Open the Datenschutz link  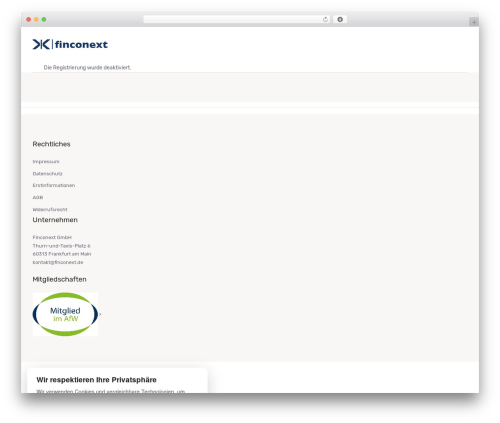point(47,174)
